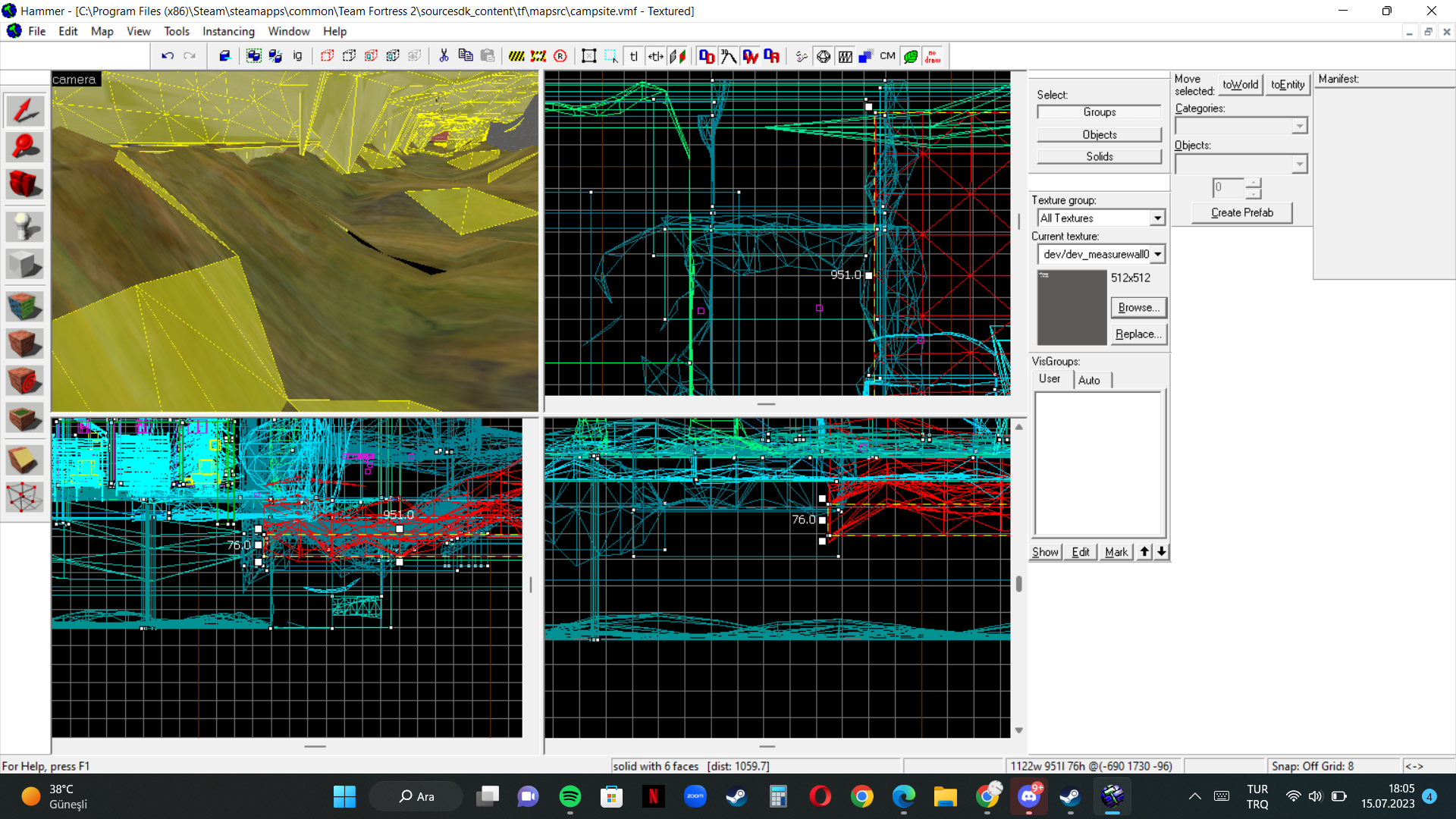Open the prefab Objects dropdown
Screen dimensions: 1456x819
tap(1300, 164)
